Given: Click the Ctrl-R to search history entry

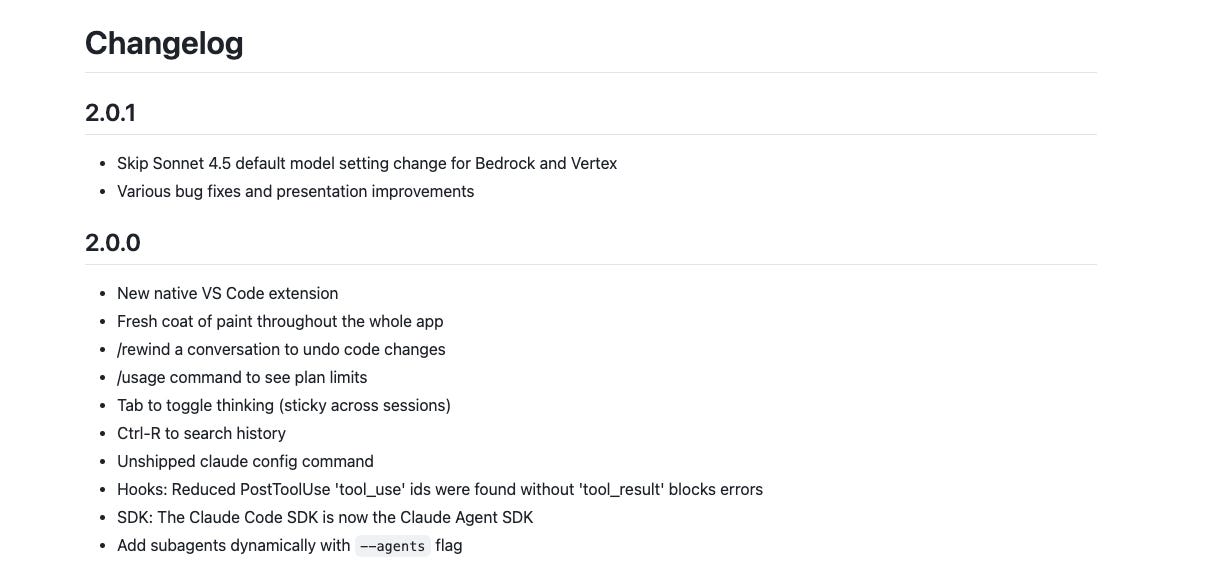Looking at the screenshot, I should tap(201, 433).
